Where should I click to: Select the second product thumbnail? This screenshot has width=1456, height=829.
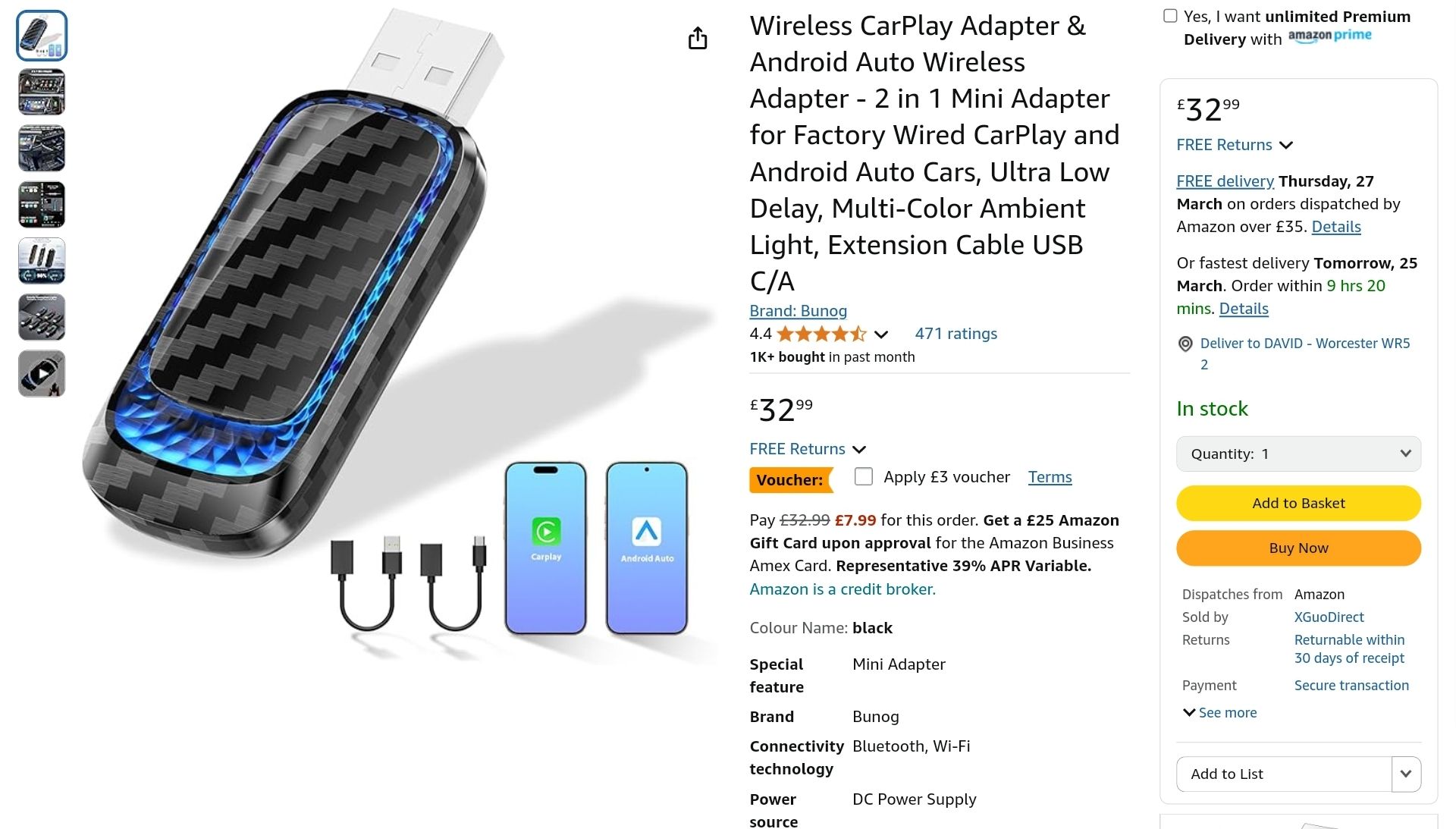42,92
